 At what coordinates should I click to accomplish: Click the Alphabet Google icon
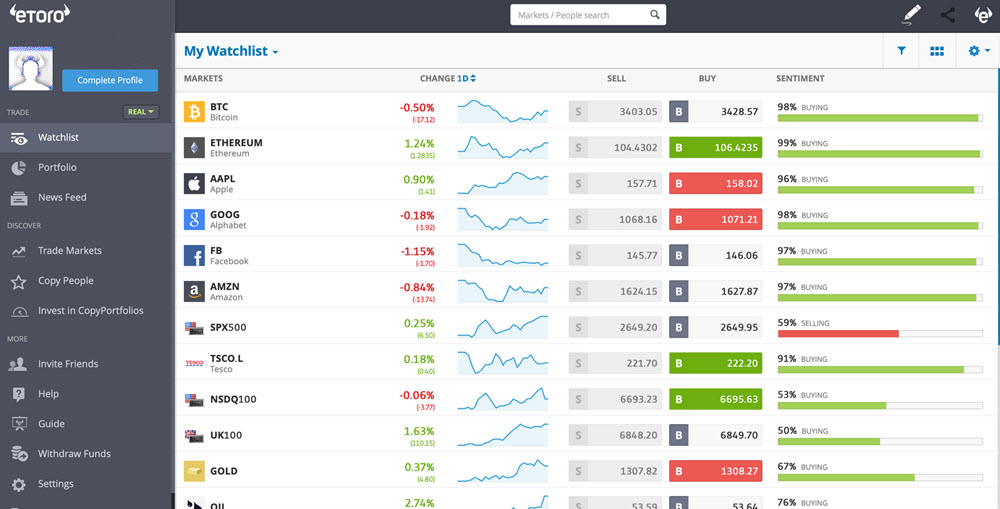pyautogui.click(x=195, y=219)
